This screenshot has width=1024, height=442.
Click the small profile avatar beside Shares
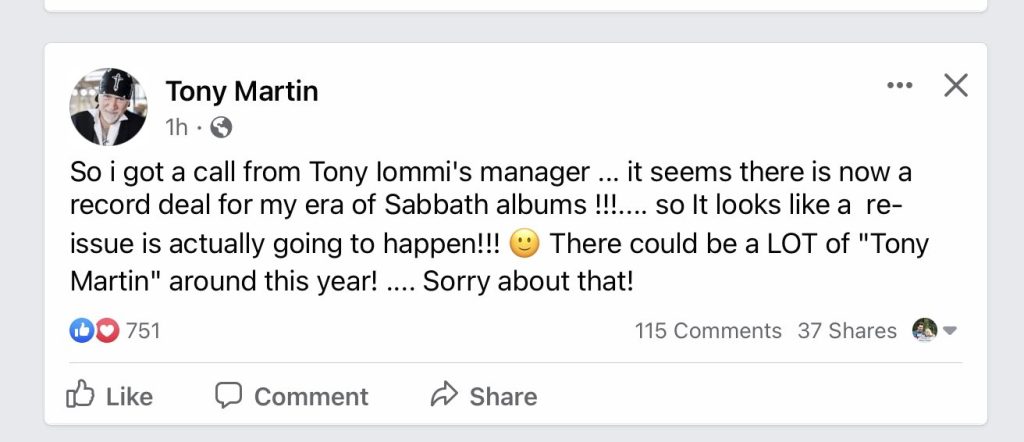(925, 330)
